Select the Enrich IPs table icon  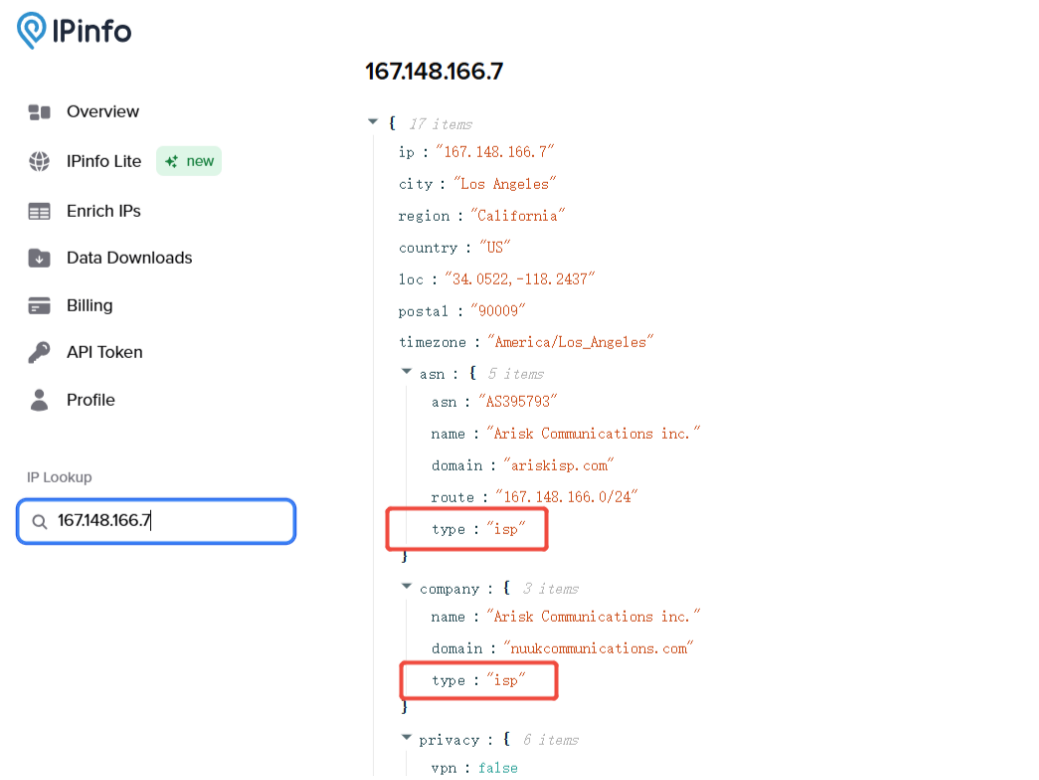[x=38, y=211]
